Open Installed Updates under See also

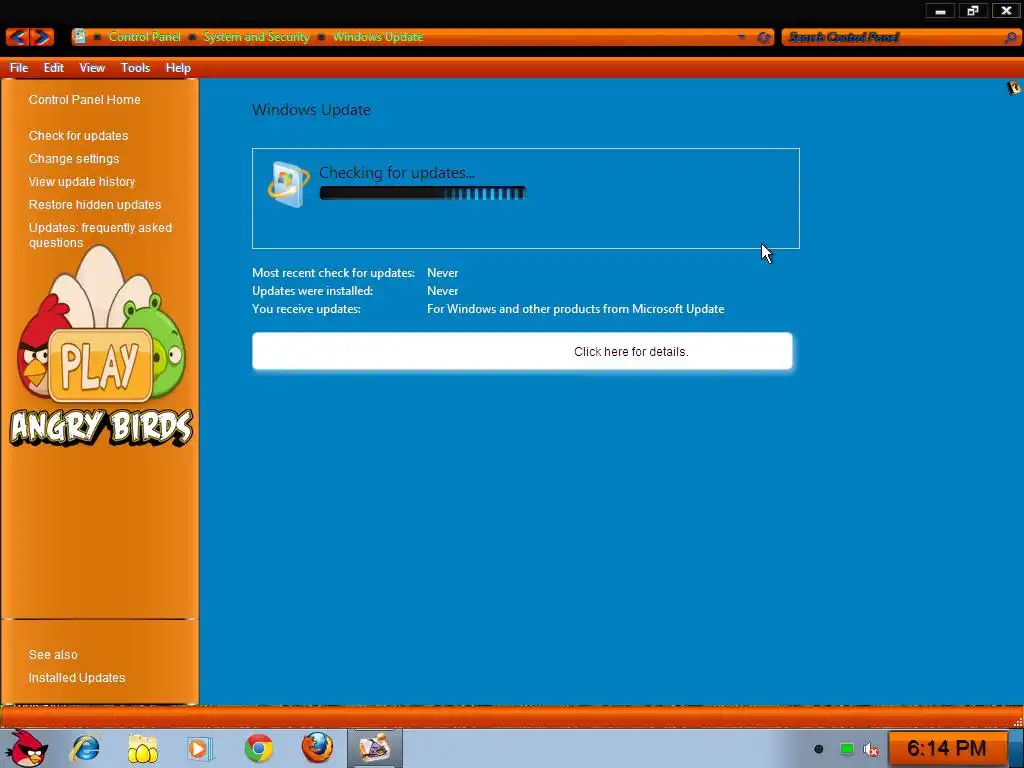click(76, 677)
